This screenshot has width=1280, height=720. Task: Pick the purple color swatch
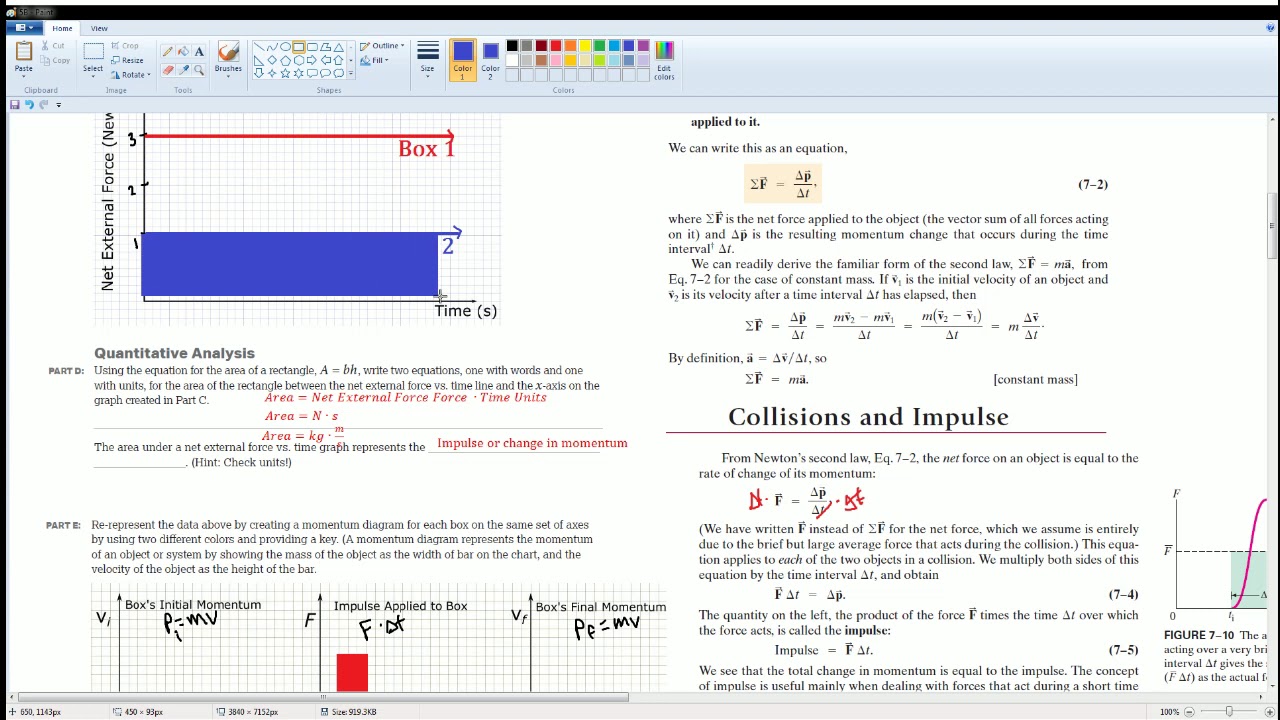[643, 46]
